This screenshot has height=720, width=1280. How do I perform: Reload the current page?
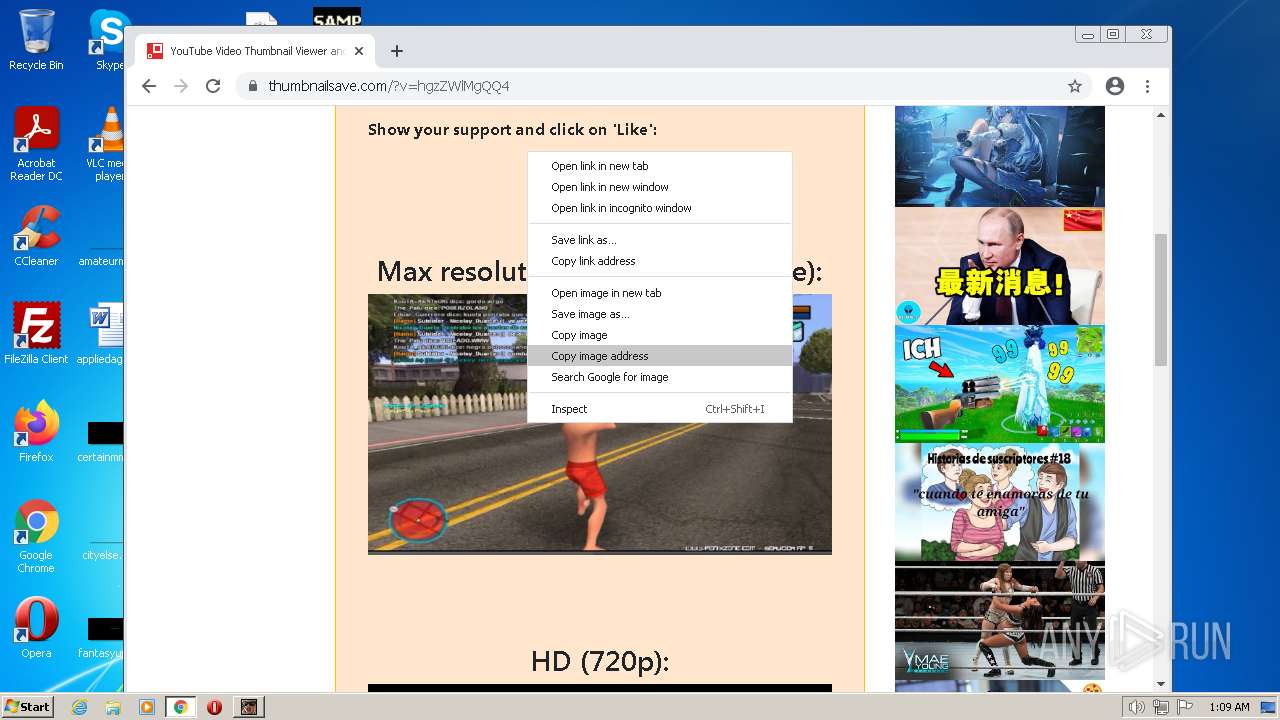(213, 86)
